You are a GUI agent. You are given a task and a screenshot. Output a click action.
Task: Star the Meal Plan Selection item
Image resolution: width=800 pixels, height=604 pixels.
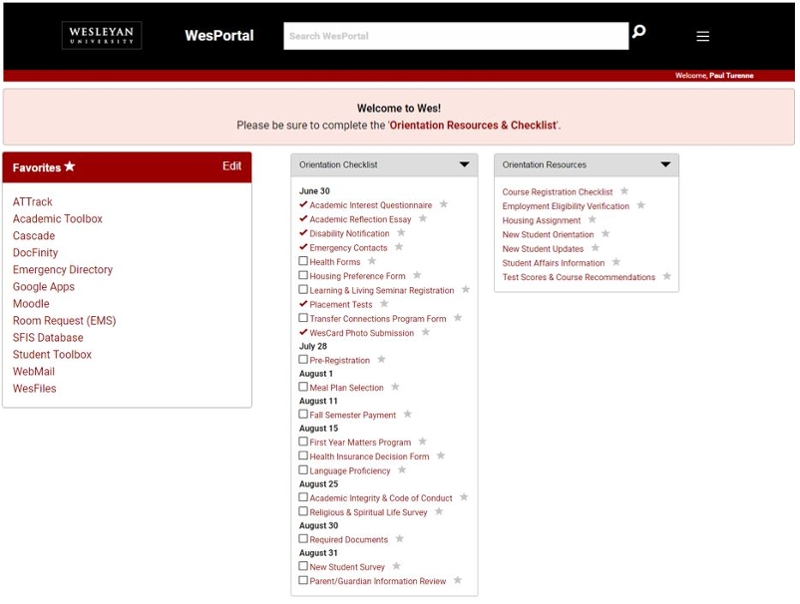pyautogui.click(x=395, y=387)
